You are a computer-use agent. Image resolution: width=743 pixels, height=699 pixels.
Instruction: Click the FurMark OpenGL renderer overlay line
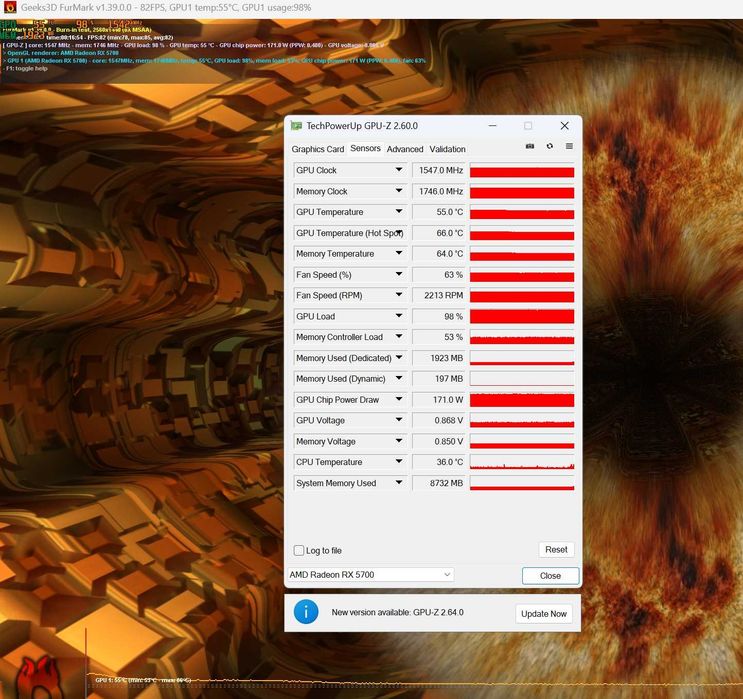pos(61,53)
